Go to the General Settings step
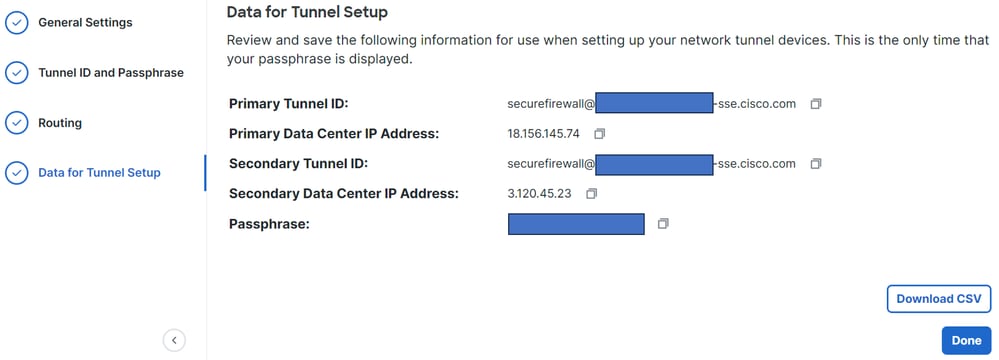Viewport: 999px width, 360px height. pyautogui.click(x=85, y=22)
